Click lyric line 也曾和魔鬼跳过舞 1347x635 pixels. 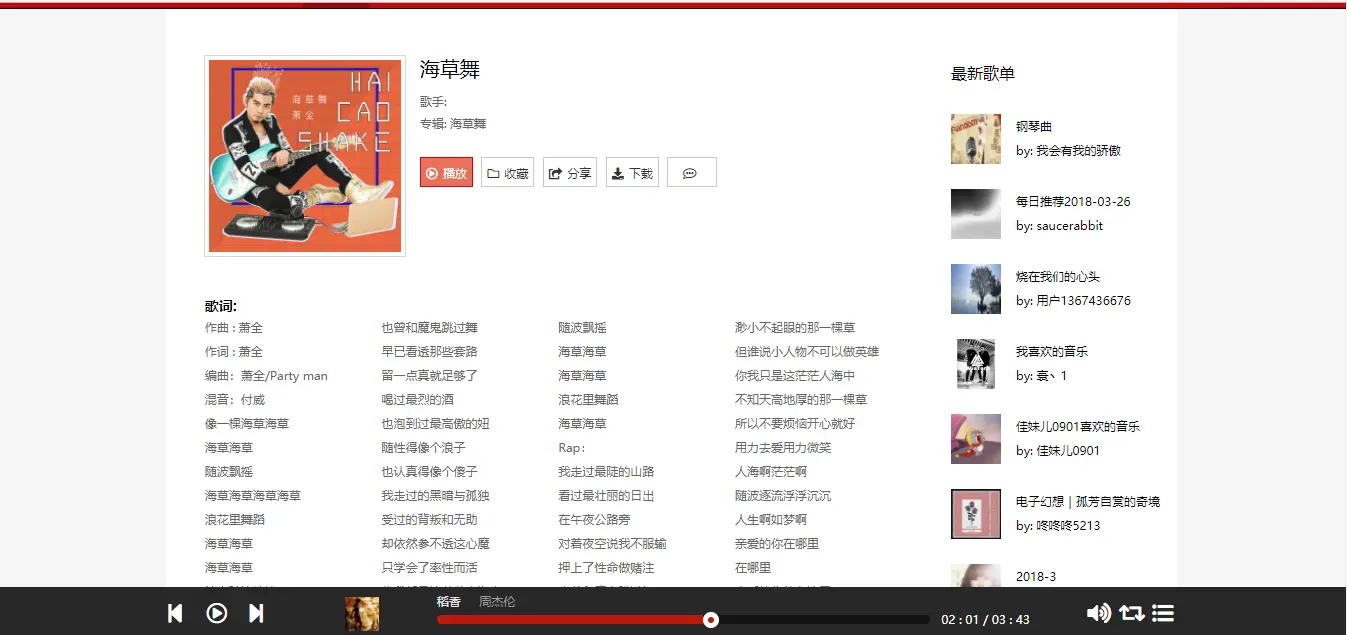(429, 328)
